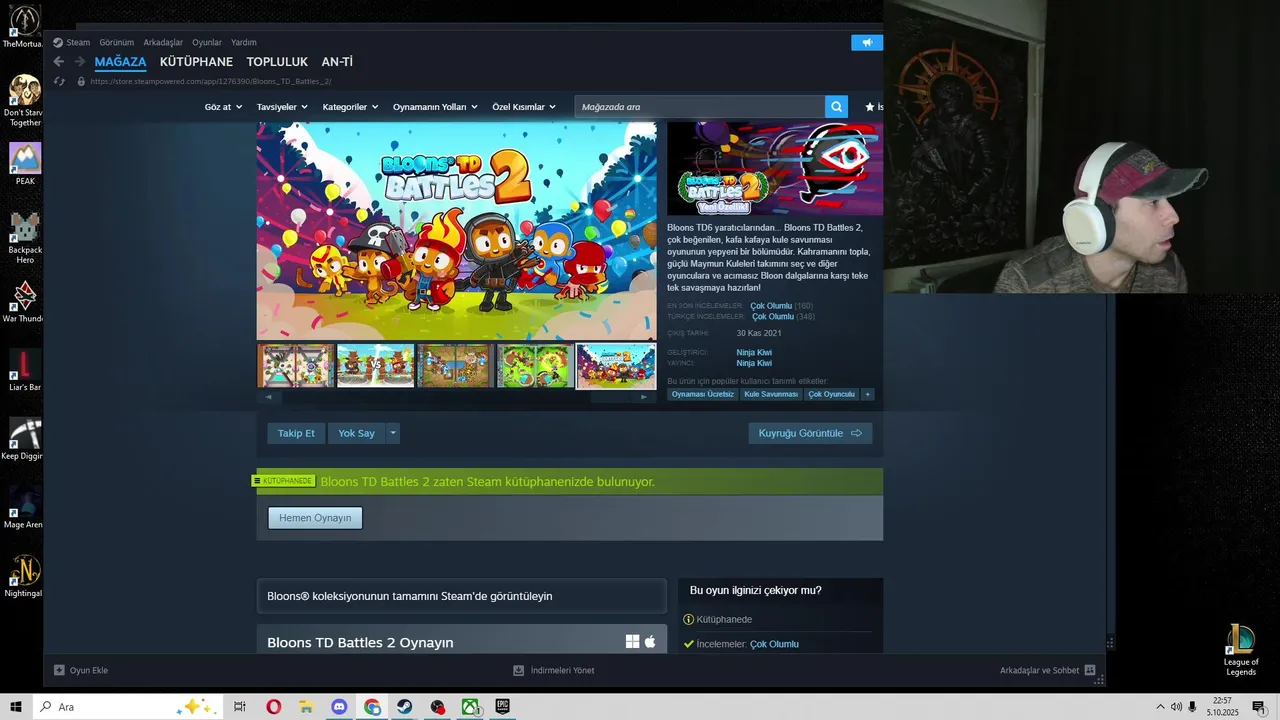Click the magnifier search button in store

coord(836,106)
